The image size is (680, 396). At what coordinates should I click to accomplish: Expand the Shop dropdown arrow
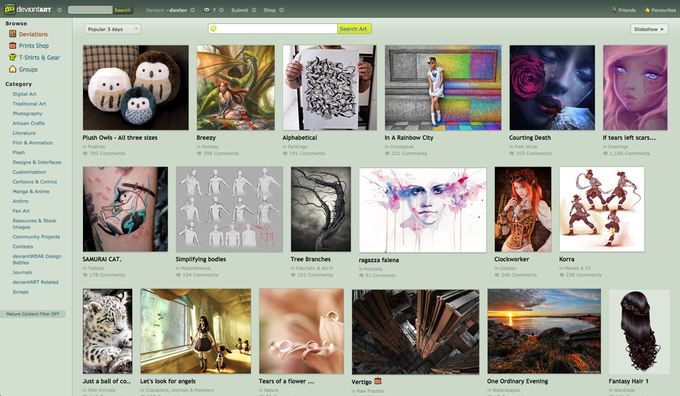281,10
